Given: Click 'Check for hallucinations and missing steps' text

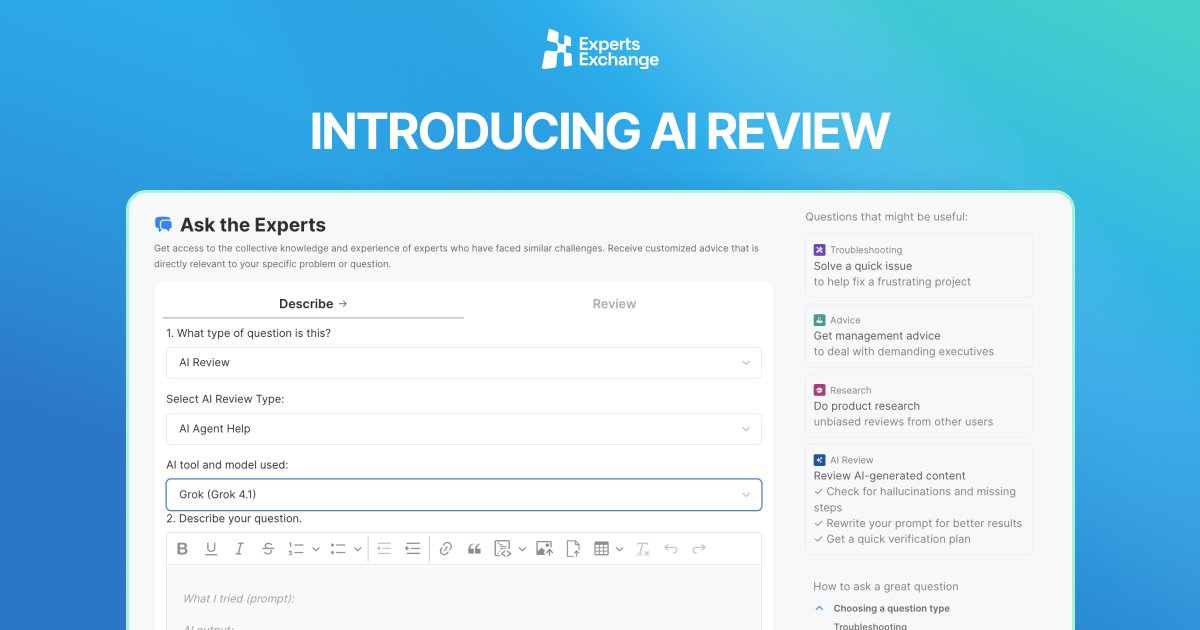Looking at the screenshot, I should tap(915, 499).
